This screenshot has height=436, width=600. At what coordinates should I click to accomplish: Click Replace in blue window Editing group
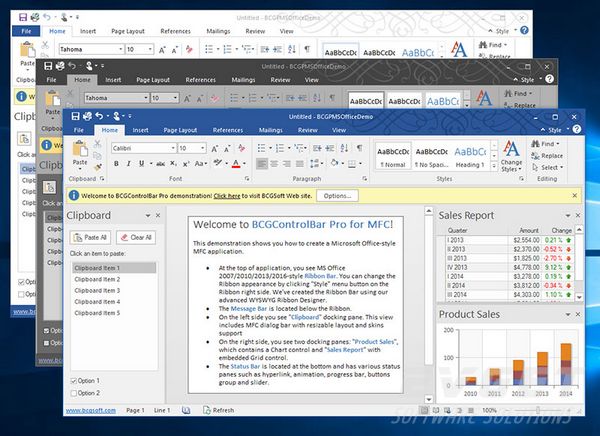point(547,156)
